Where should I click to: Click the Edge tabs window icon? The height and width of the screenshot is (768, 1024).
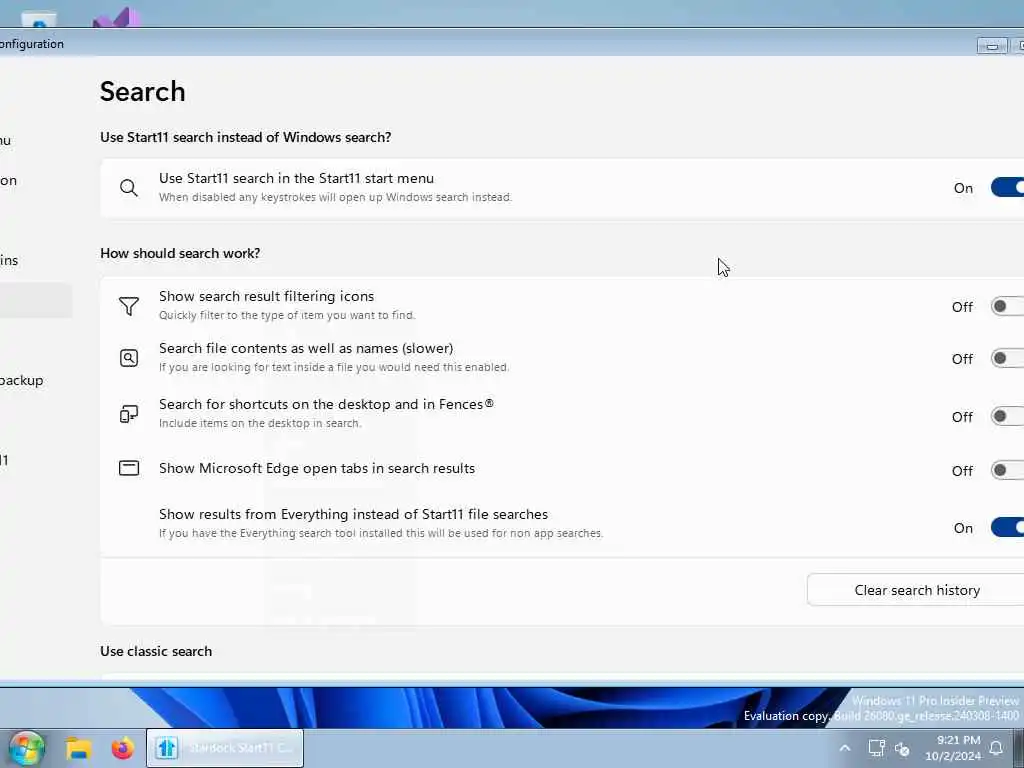tap(129, 468)
